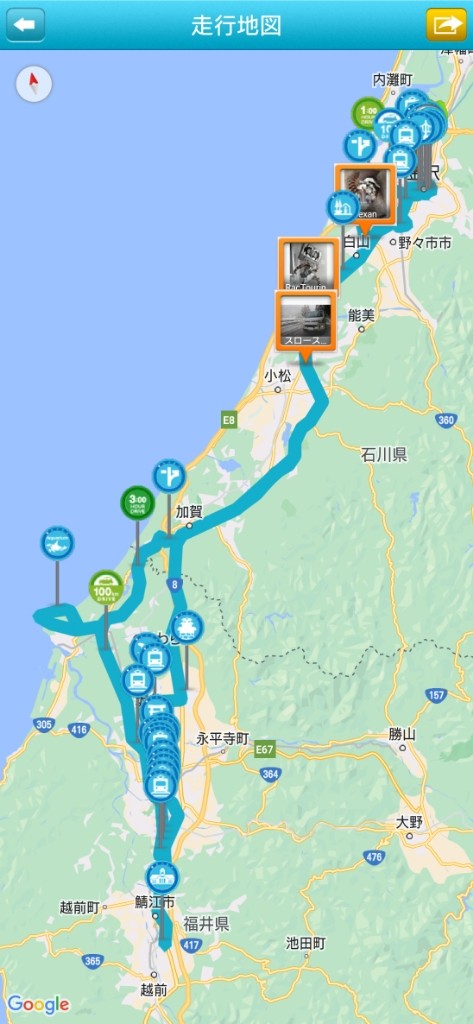473x1024 pixels.
Task: Open the RacTourin photo thumbnail
Action: click(x=308, y=264)
